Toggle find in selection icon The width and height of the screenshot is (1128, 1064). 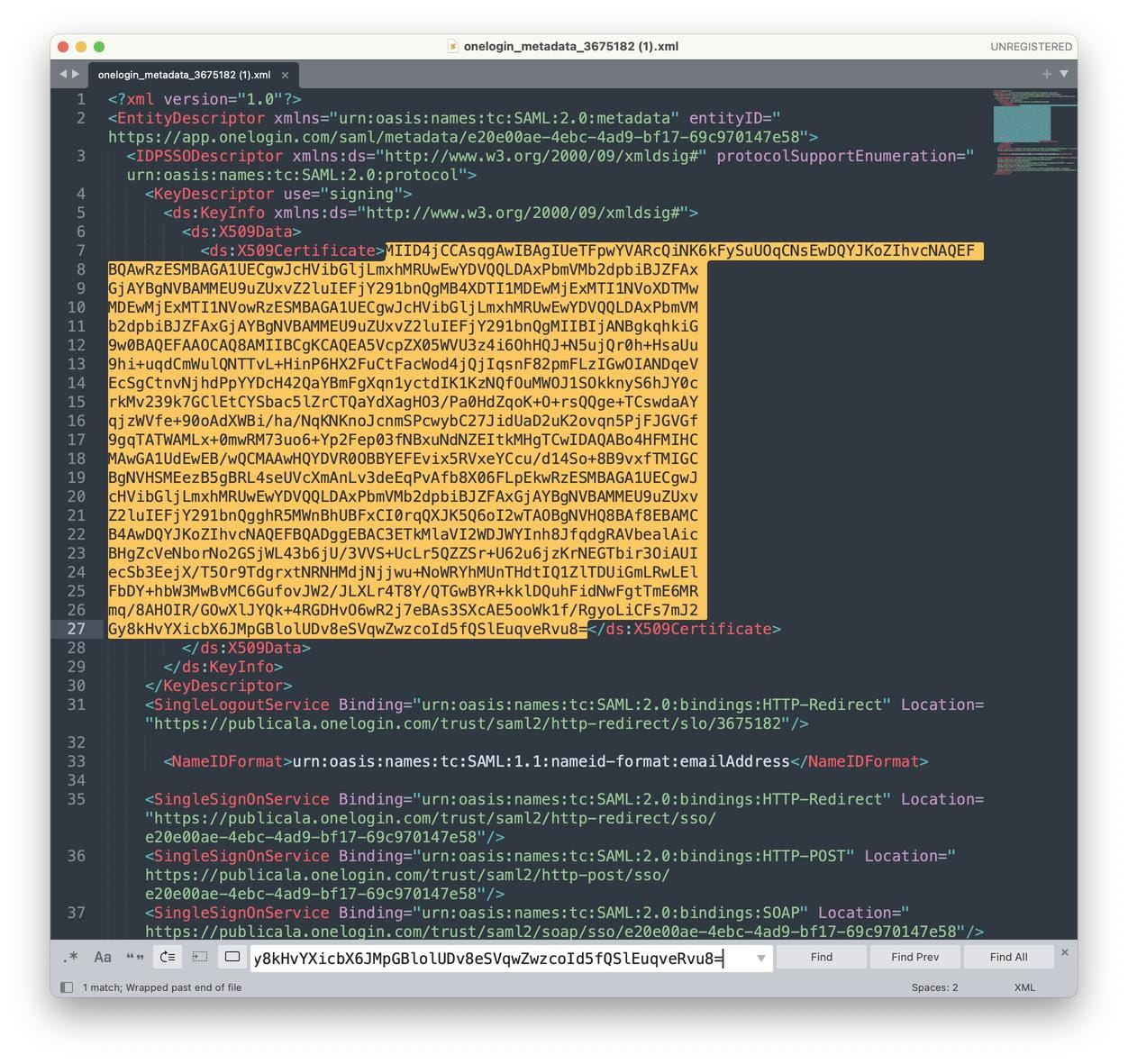point(200,957)
